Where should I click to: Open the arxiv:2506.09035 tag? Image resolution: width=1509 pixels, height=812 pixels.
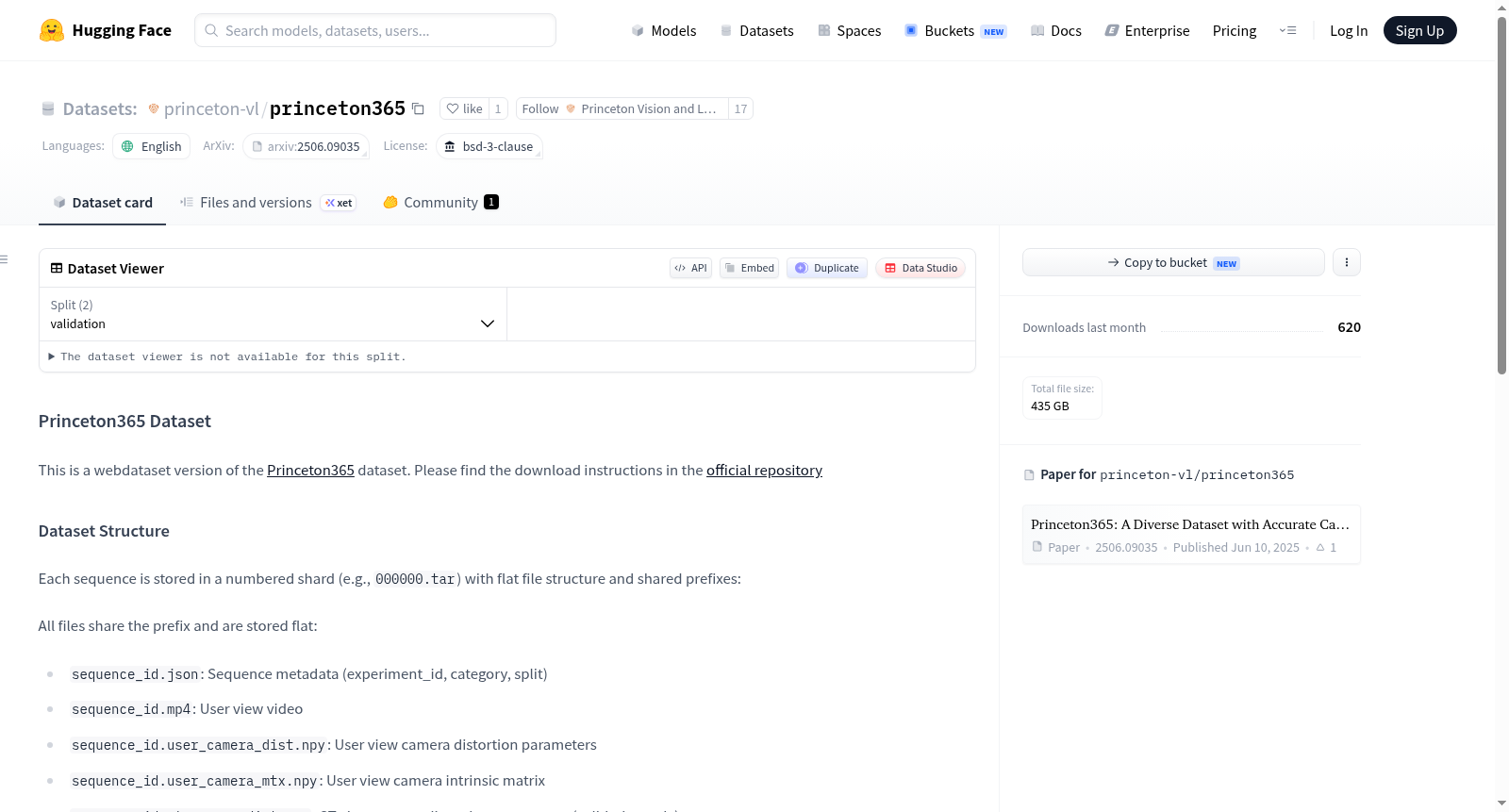coord(306,146)
